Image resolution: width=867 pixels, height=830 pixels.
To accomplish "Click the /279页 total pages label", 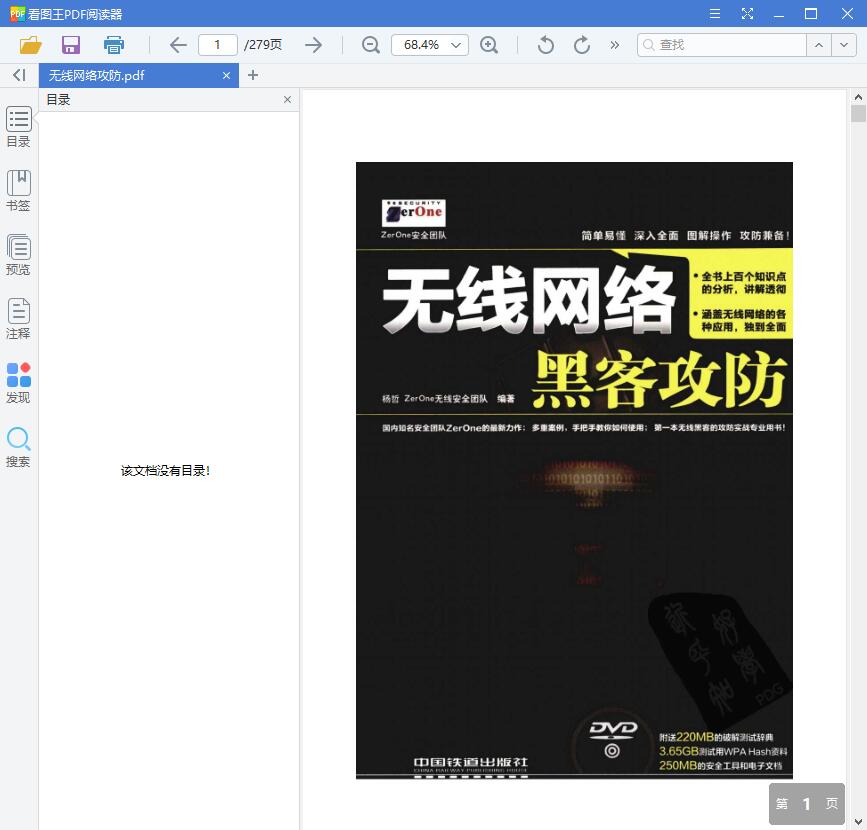I will click(263, 45).
